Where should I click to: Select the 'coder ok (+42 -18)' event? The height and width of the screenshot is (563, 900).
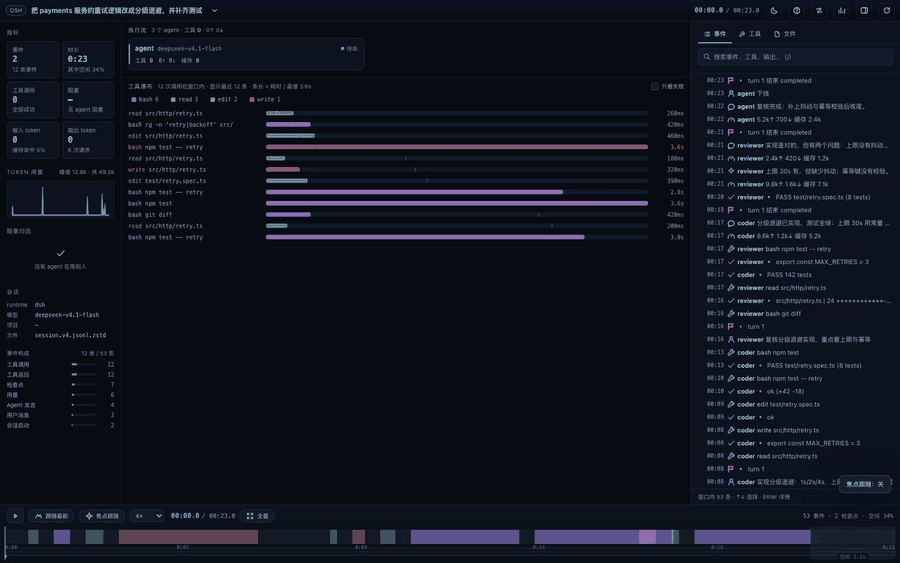click(x=795, y=391)
